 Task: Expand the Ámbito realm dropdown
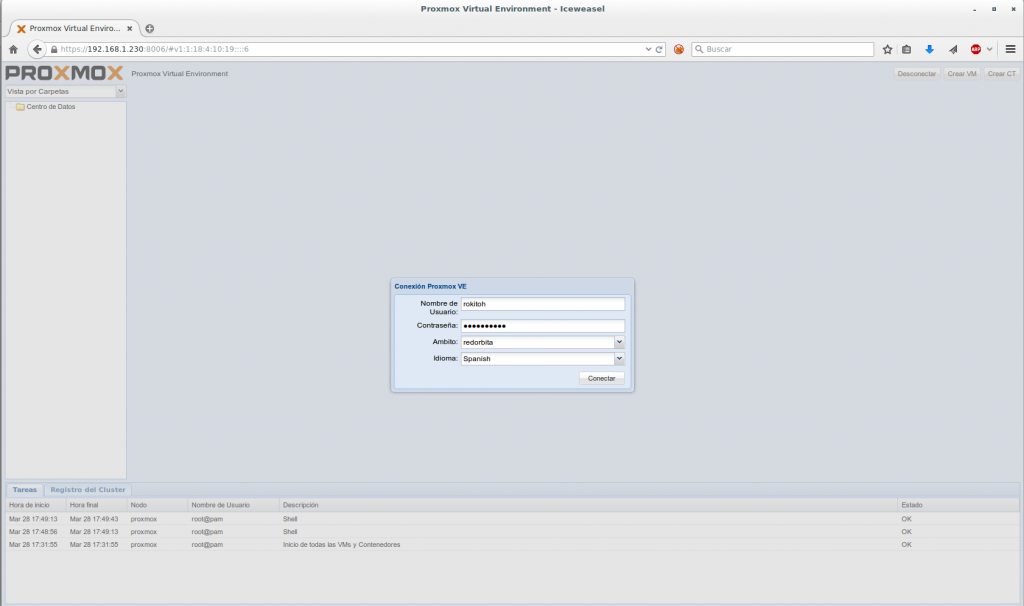pos(619,342)
